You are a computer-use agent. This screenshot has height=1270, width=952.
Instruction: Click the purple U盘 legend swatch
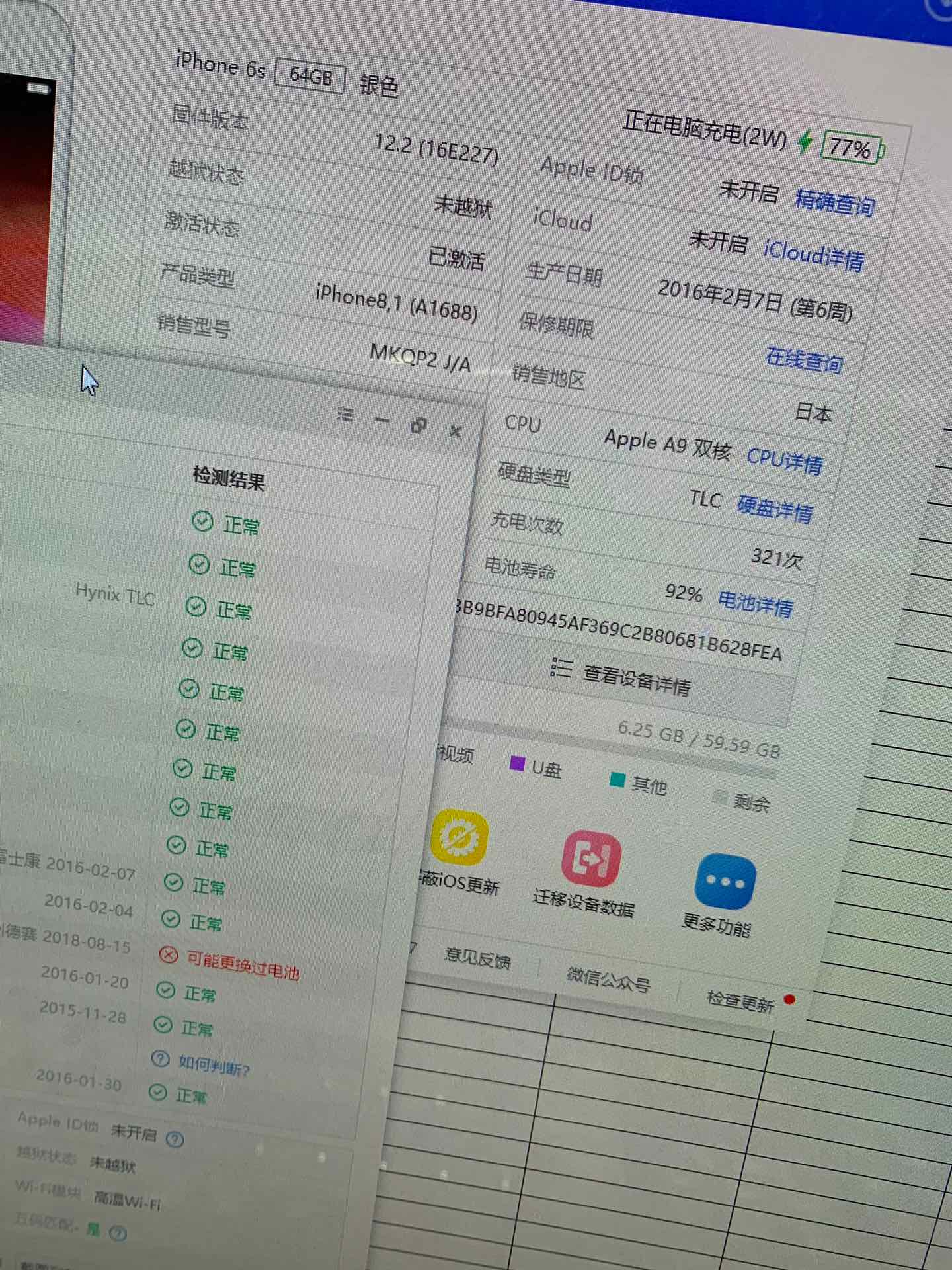click(x=517, y=764)
